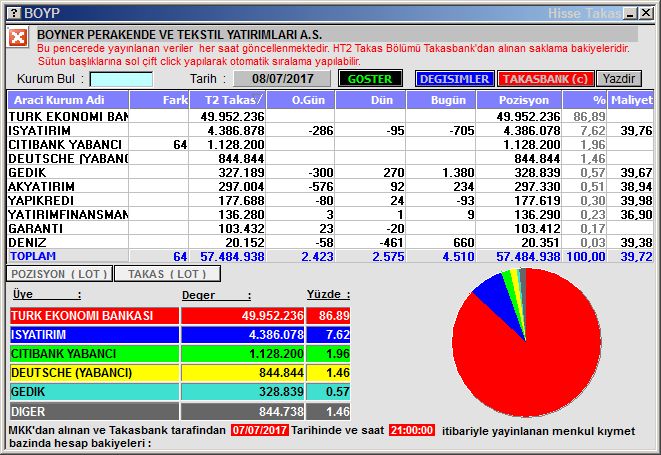The width and height of the screenshot is (661, 455).
Task: Click Fark value 64 in CITIBANK row
Action: [x=180, y=145]
